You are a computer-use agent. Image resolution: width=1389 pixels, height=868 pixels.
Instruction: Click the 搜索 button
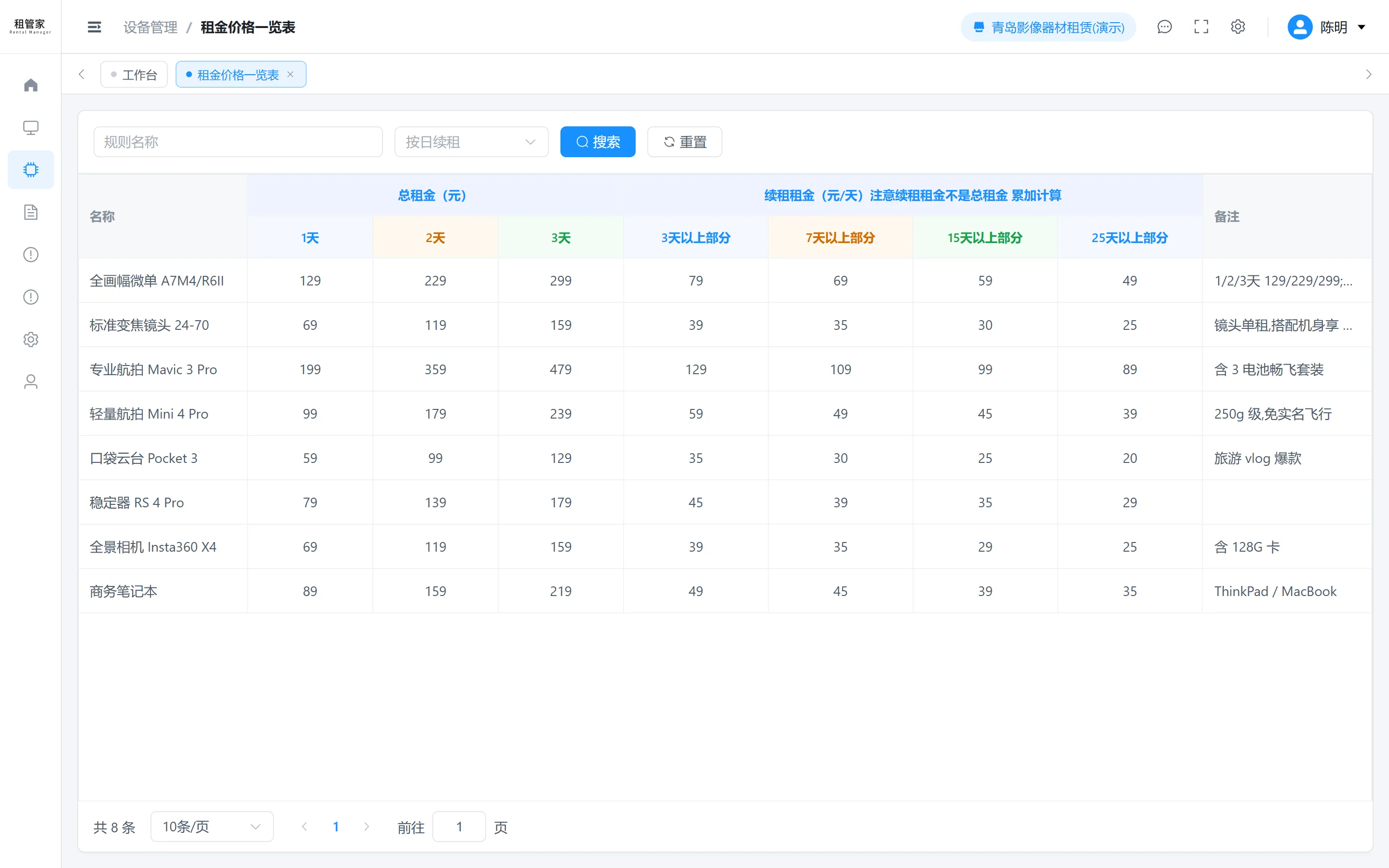598,142
